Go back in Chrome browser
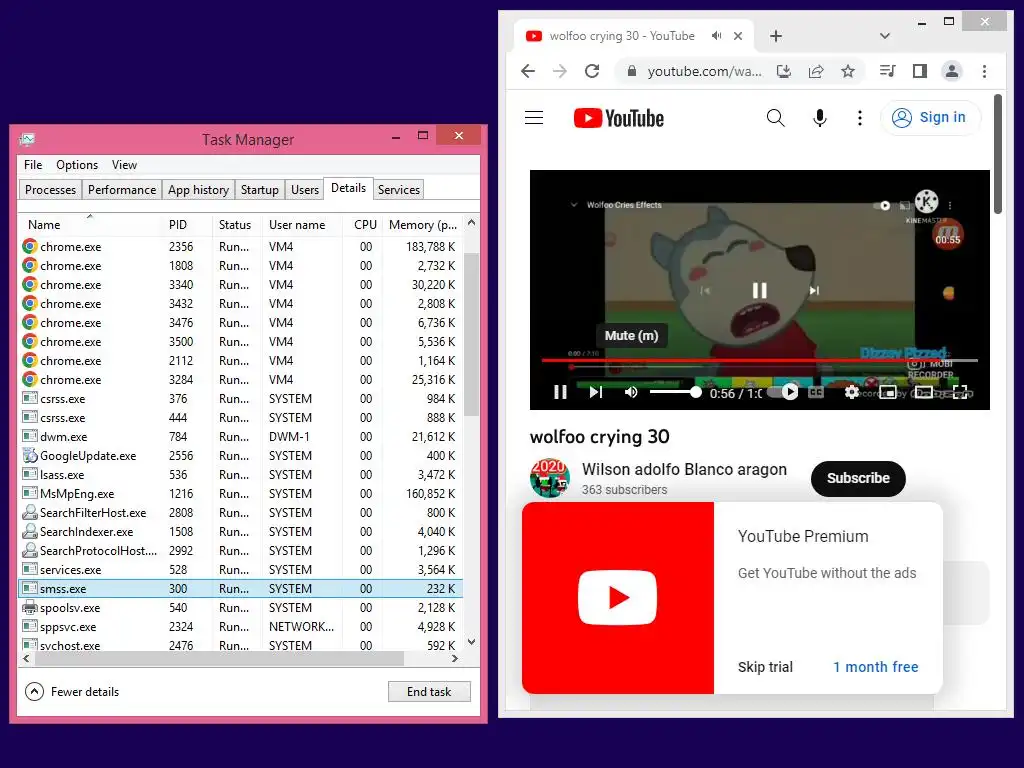The width and height of the screenshot is (1024, 768). [528, 71]
